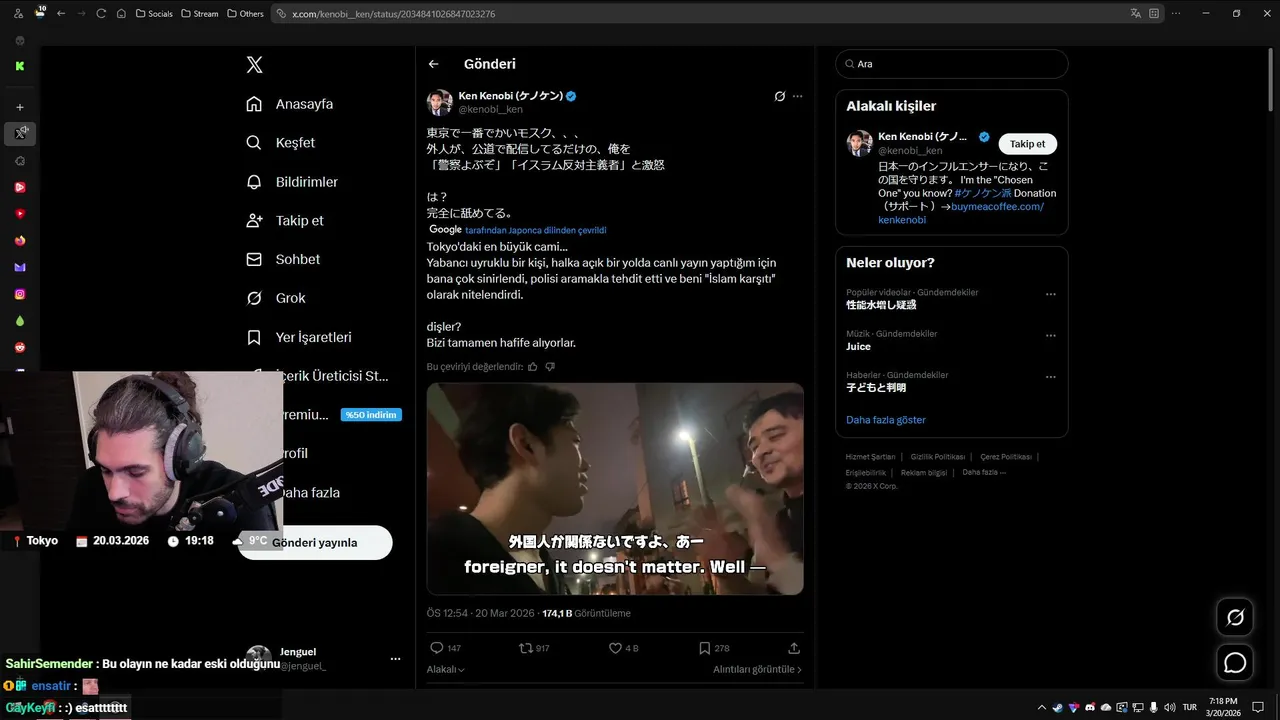The width and height of the screenshot is (1280, 720).
Task: Go to Anasayfa in the sidebar
Action: 290,104
